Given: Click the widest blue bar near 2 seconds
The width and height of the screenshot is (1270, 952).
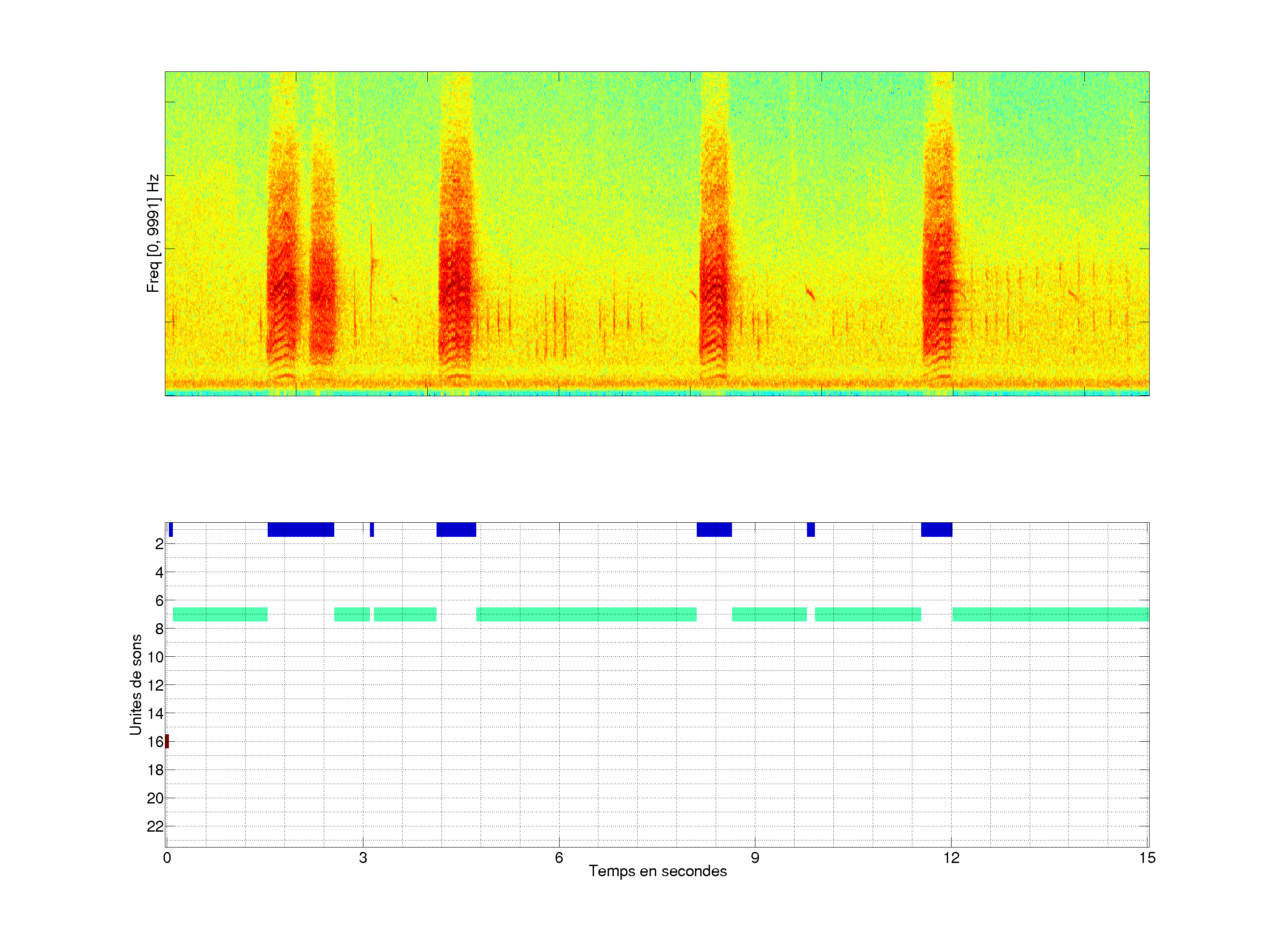Looking at the screenshot, I should (300, 530).
